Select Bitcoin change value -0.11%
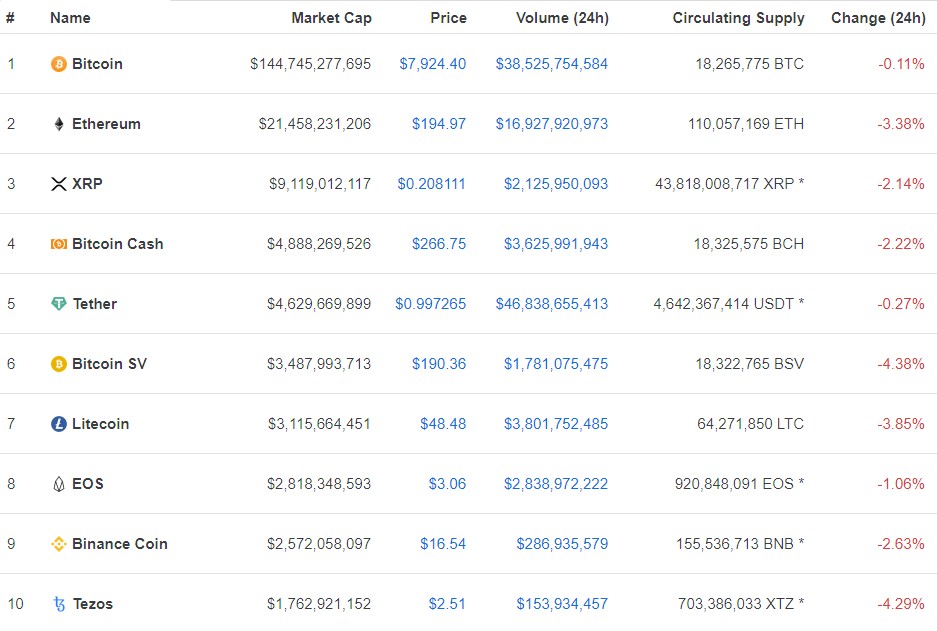This screenshot has width=937, height=631. [901, 64]
